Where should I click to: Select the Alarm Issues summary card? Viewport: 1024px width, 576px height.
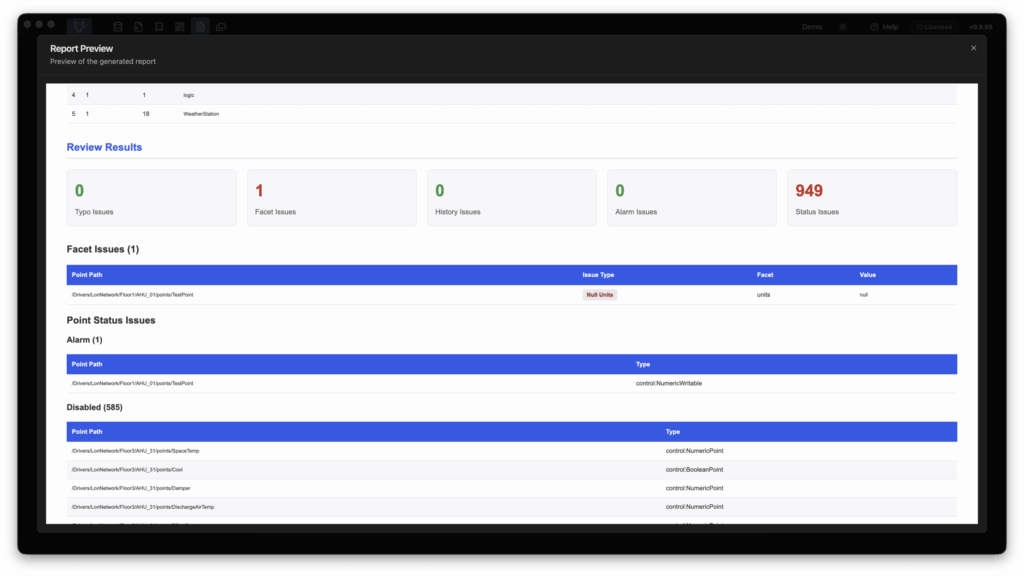(692, 198)
